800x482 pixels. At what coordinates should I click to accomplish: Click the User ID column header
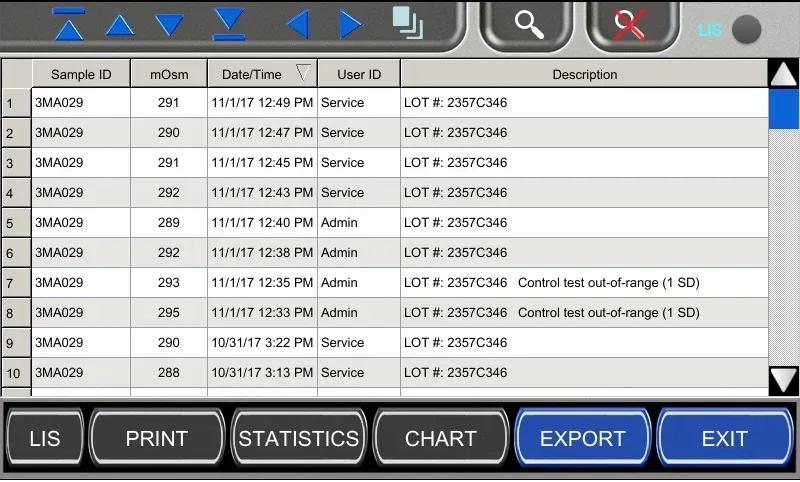click(x=359, y=74)
